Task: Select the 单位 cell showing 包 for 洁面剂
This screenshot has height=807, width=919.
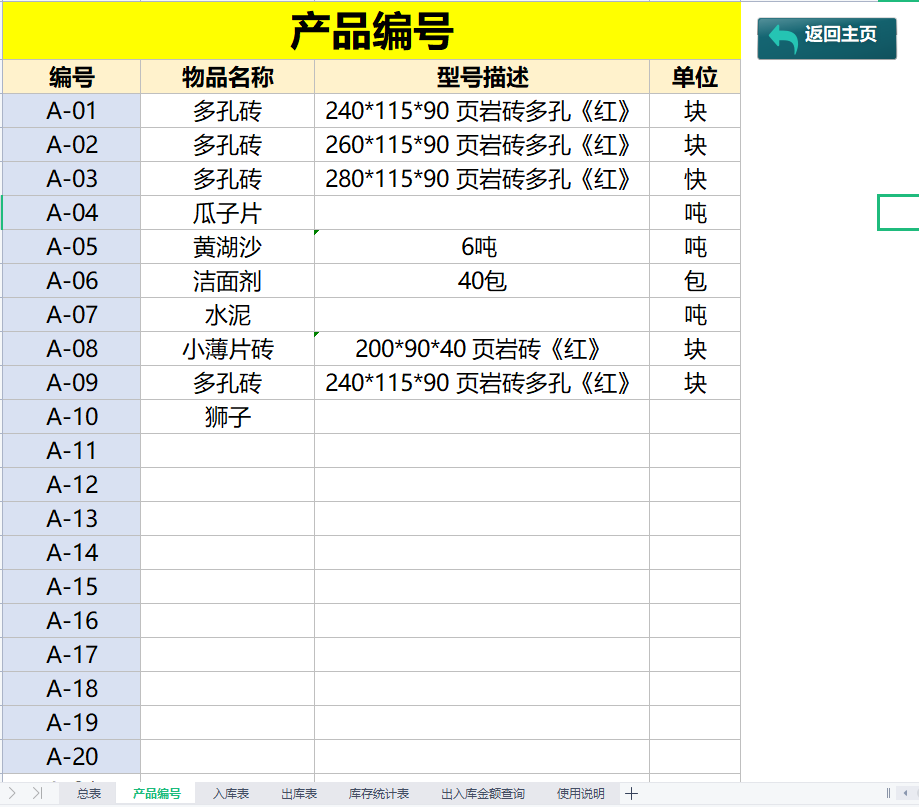Action: (697, 281)
